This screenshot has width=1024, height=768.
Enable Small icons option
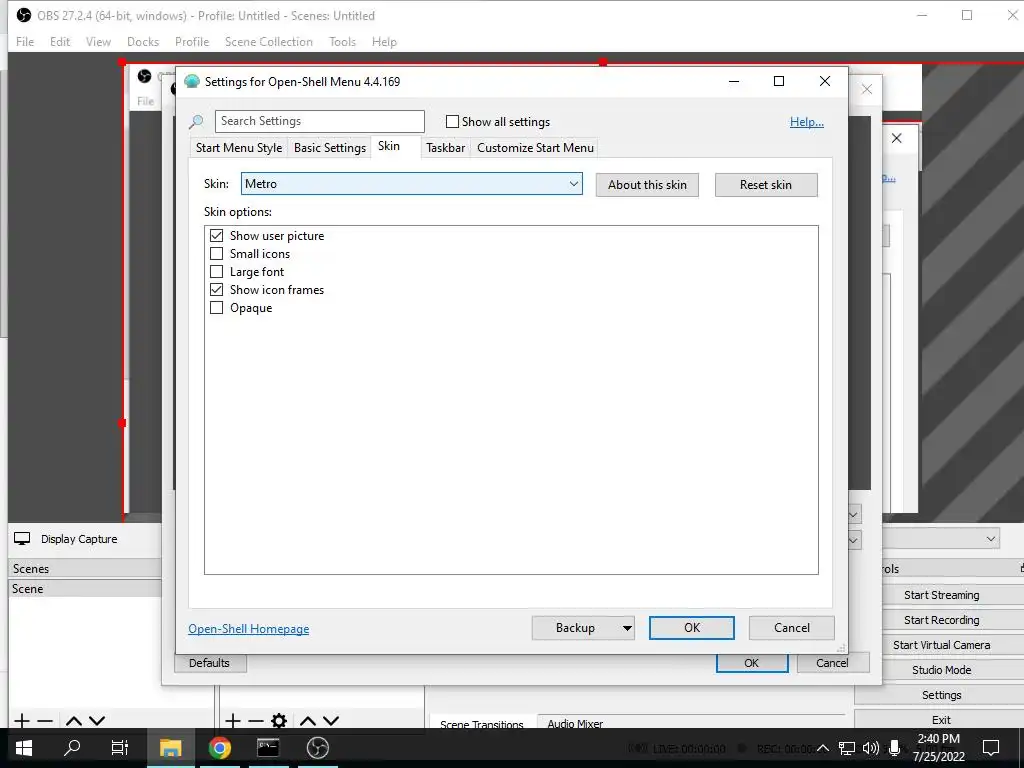[x=216, y=253]
